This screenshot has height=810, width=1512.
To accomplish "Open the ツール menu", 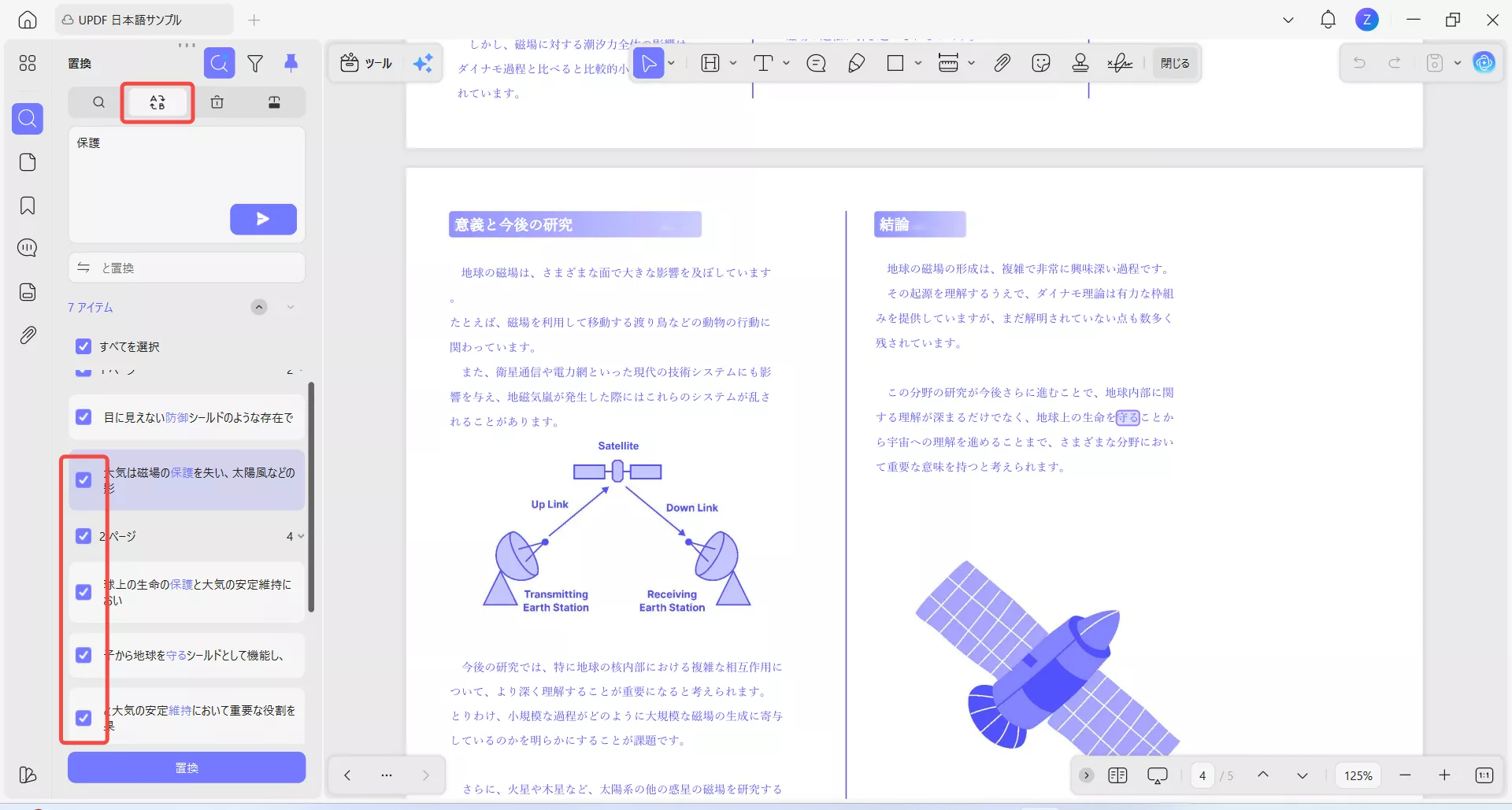I will click(365, 63).
